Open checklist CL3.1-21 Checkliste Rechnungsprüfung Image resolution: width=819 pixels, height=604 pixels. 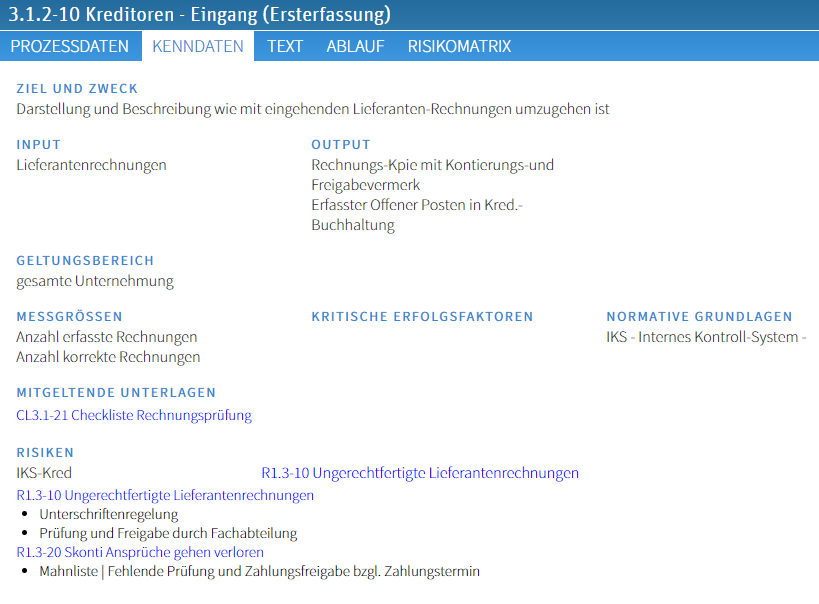click(x=133, y=415)
